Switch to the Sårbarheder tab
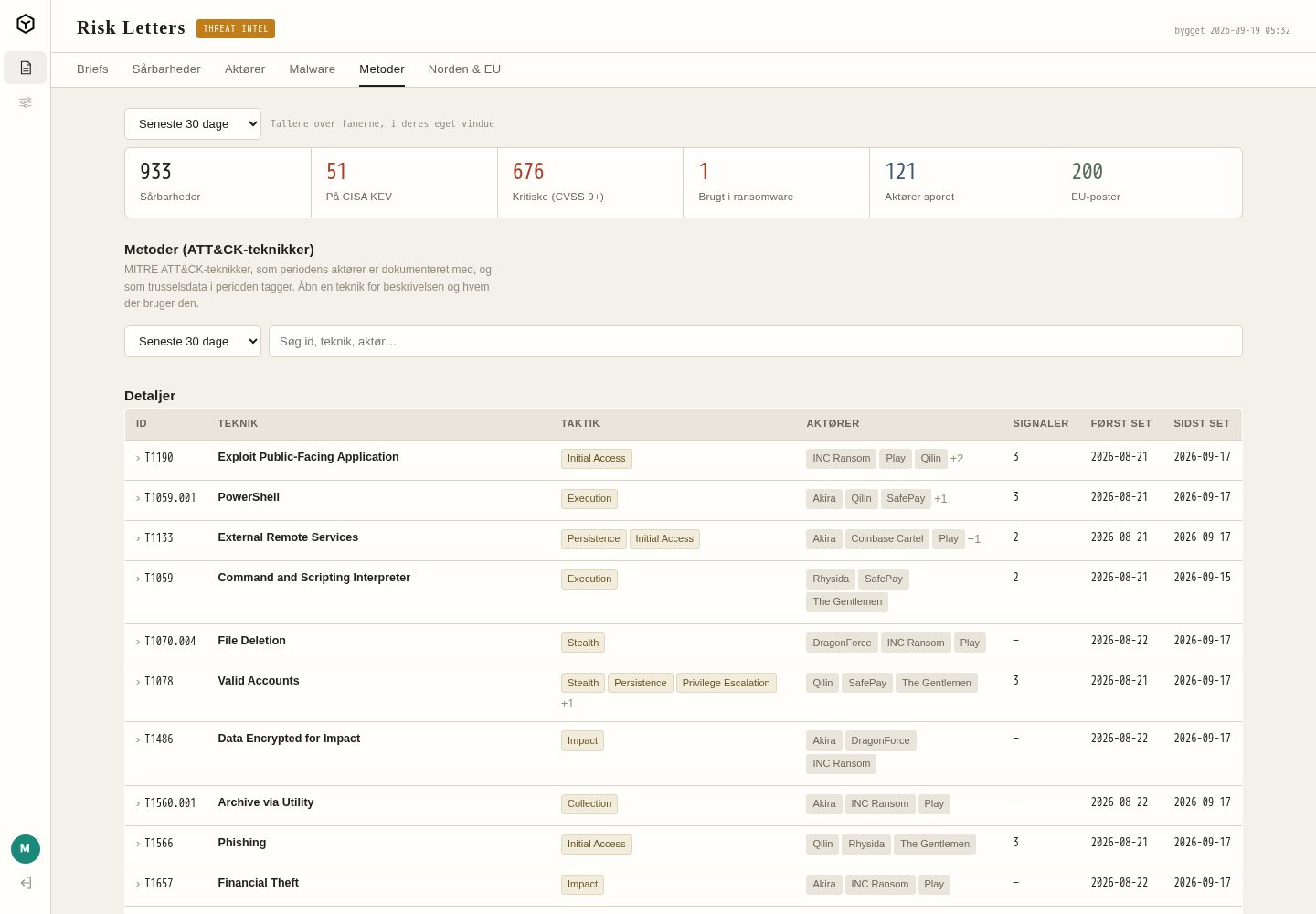Screen dimensions: 1316x914 tap(166, 69)
